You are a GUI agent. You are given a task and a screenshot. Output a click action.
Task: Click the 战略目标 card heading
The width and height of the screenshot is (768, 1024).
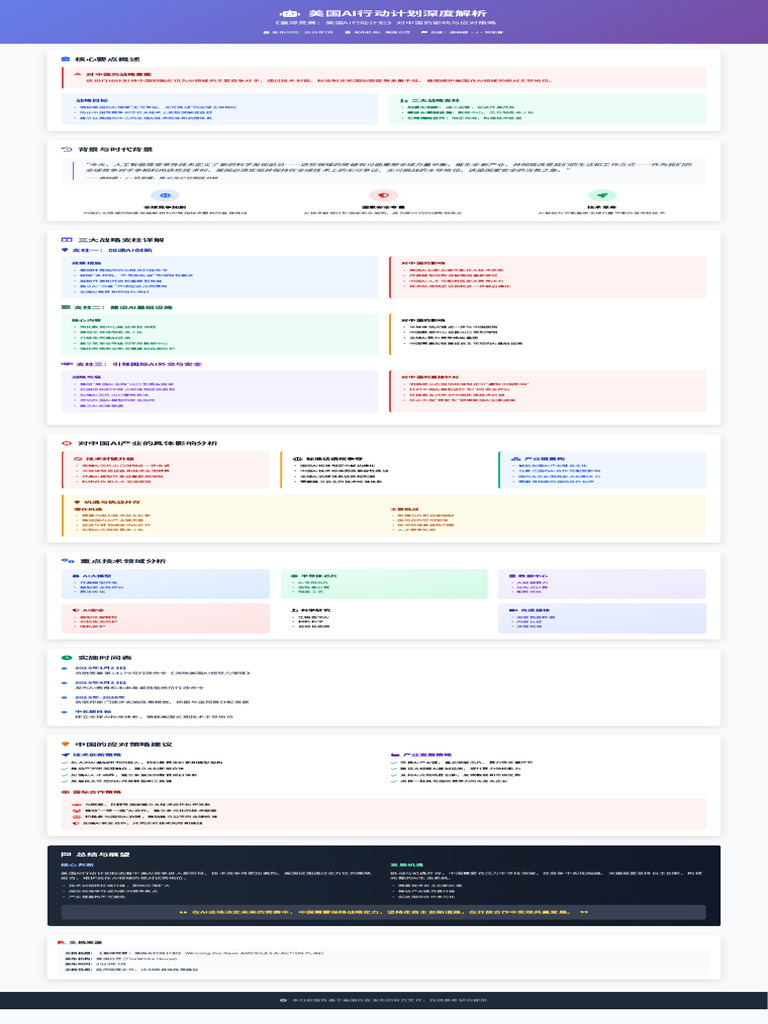point(92,101)
